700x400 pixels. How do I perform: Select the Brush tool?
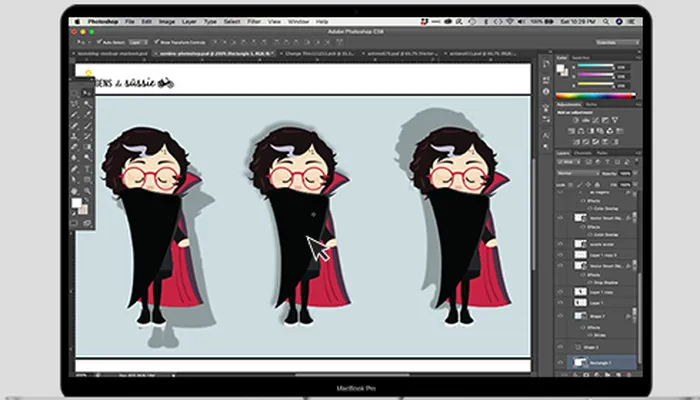pyautogui.click(x=87, y=126)
